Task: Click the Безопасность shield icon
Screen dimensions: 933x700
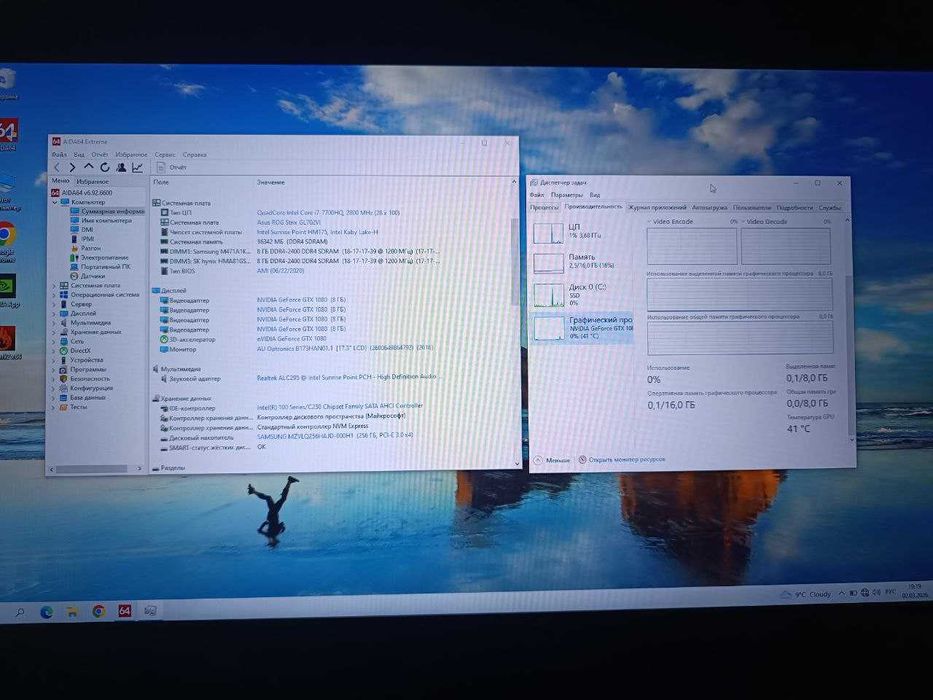Action: (x=64, y=379)
